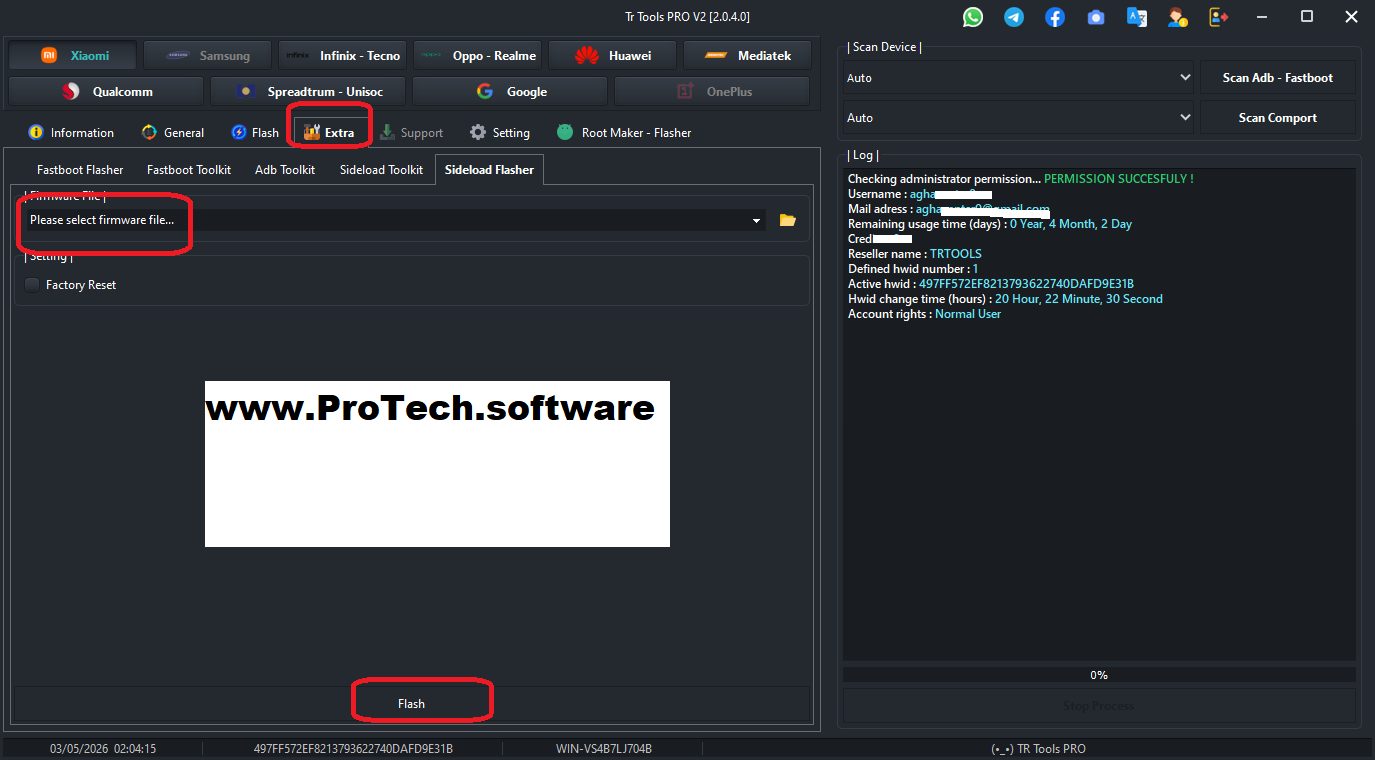The height and width of the screenshot is (760, 1375).
Task: Select the Oppo - Realme brand button
Action: (x=478, y=56)
